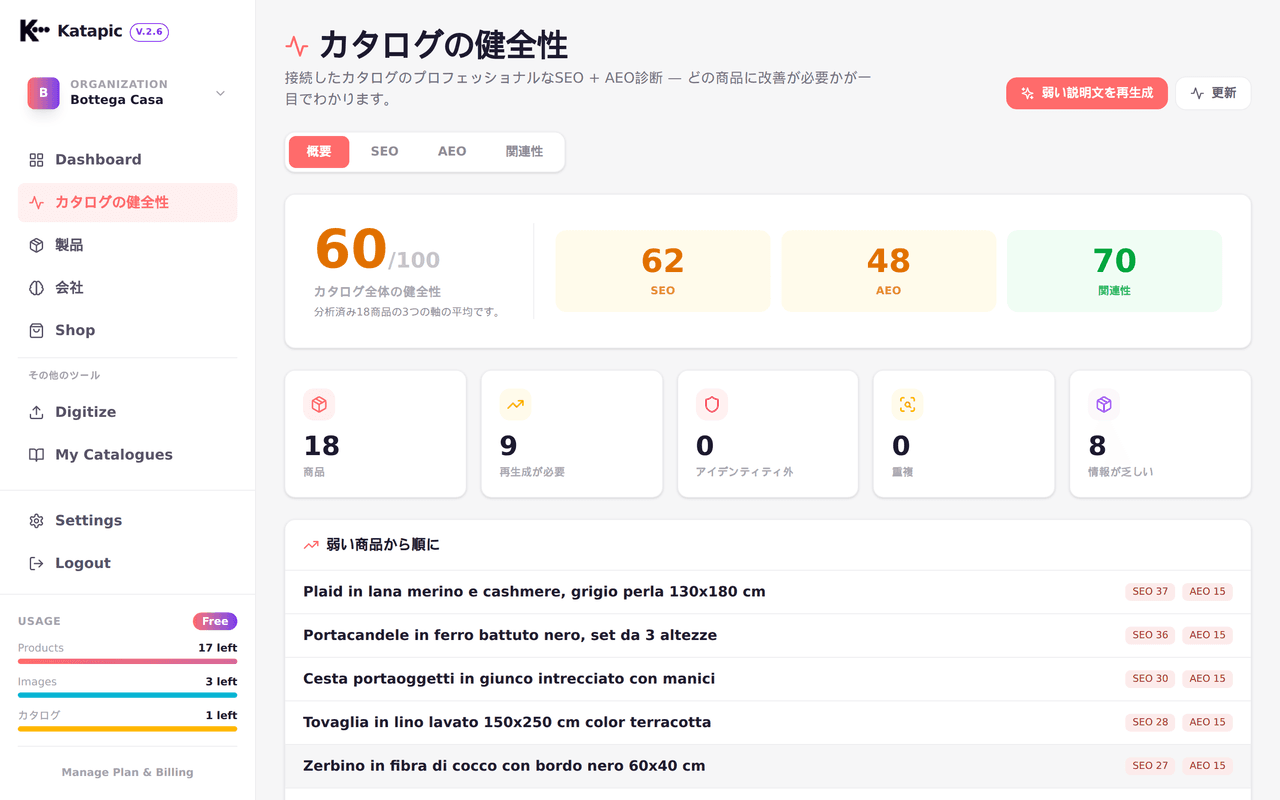The height and width of the screenshot is (800, 1280).
Task: Switch to the 関連性 tab
Action: 524,152
